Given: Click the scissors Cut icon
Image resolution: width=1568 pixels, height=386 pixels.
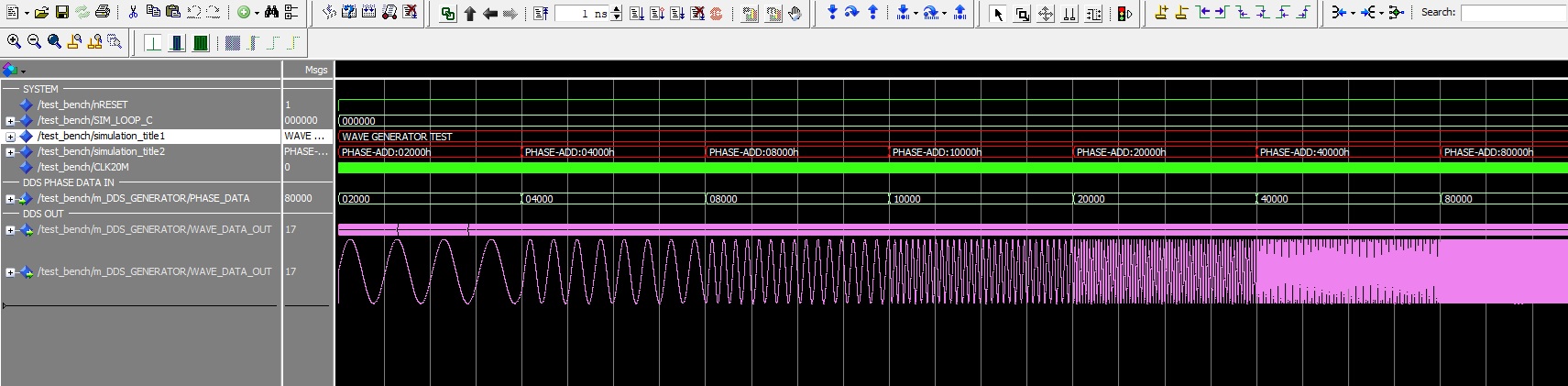Looking at the screenshot, I should (133, 13).
